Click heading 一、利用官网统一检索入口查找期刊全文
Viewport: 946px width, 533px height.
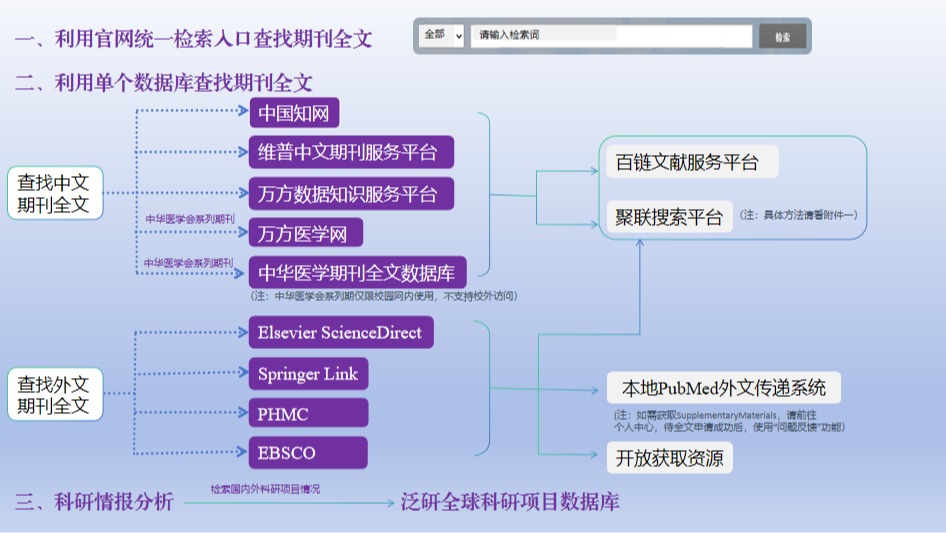coord(193,39)
